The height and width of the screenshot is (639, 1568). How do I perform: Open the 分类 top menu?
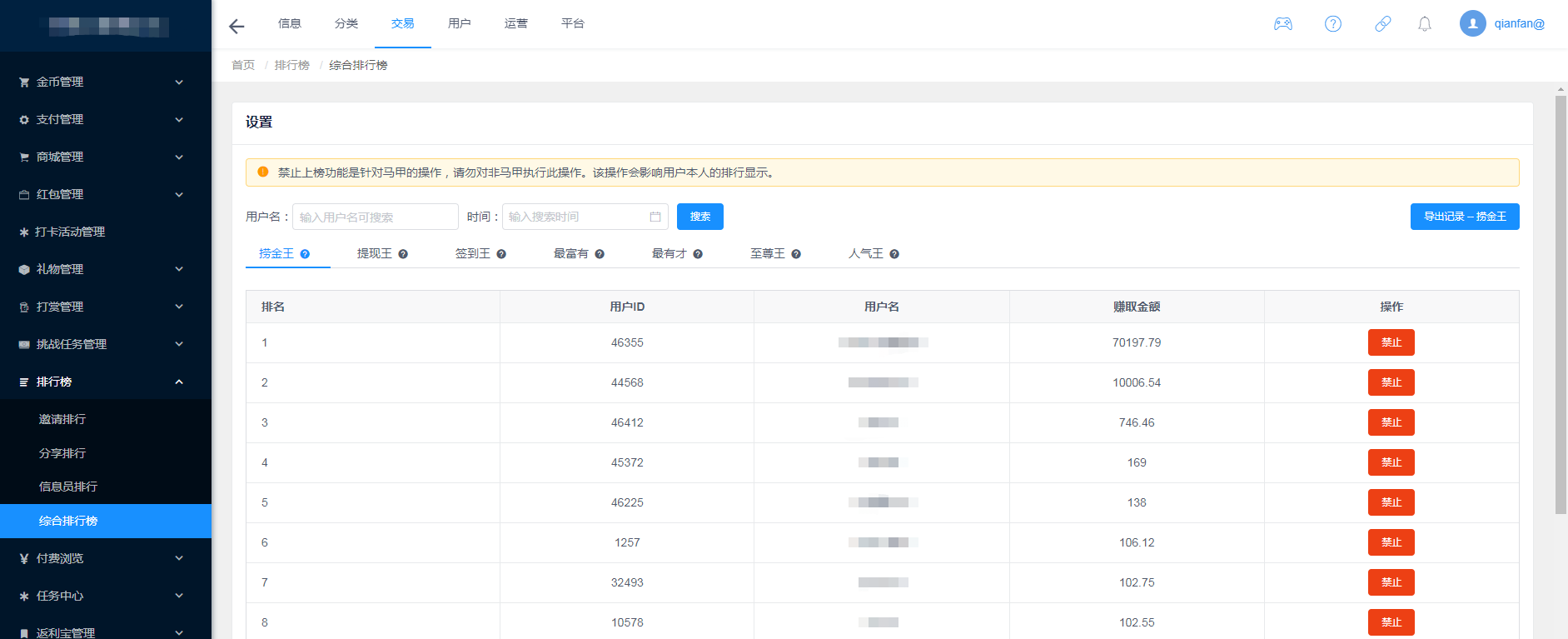pos(346,23)
